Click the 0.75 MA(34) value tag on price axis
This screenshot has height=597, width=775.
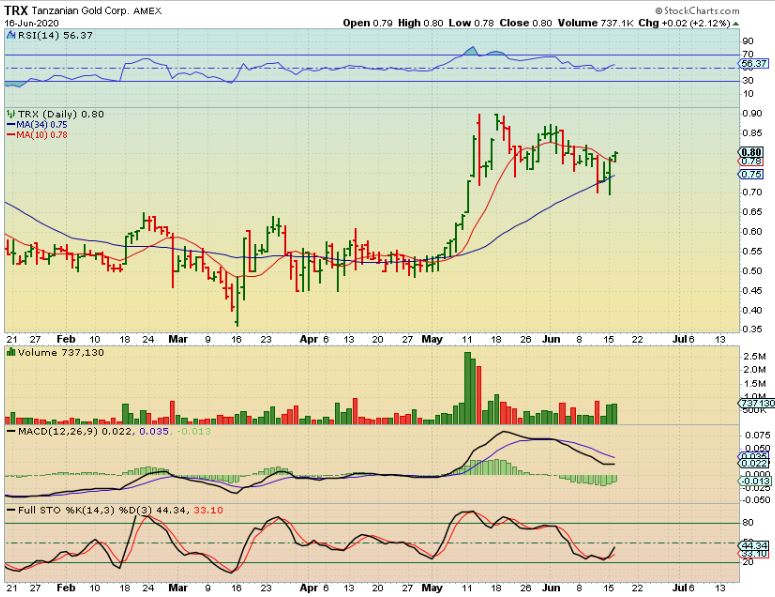(x=752, y=174)
